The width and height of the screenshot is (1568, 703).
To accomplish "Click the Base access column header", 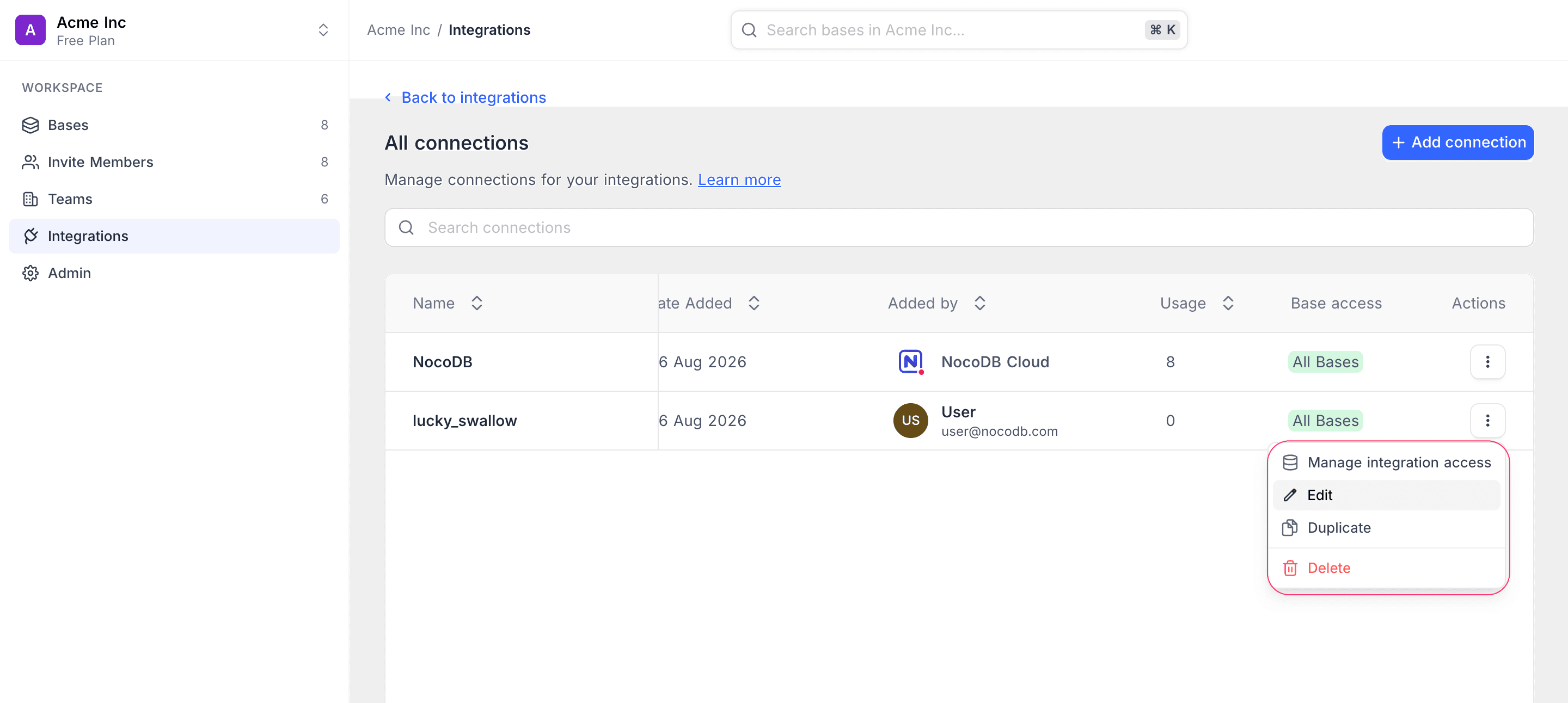I will click(1336, 303).
